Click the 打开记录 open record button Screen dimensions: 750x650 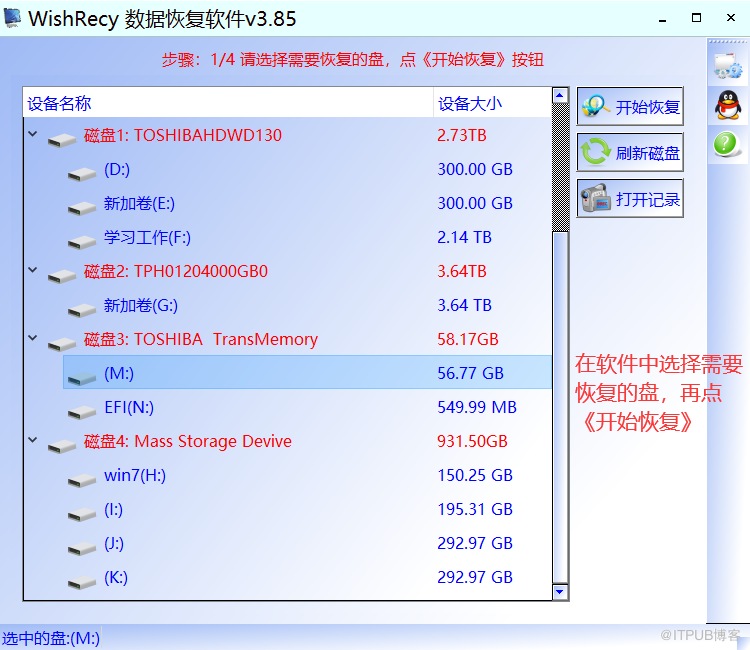[x=630, y=198]
